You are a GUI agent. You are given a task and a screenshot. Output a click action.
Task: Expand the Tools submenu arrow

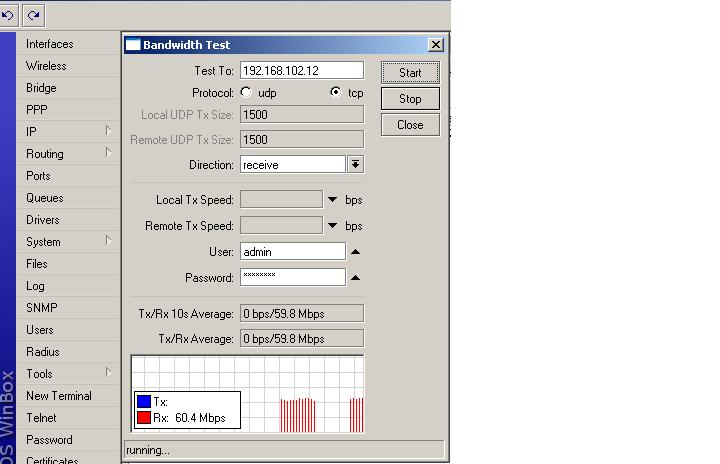pos(108,373)
